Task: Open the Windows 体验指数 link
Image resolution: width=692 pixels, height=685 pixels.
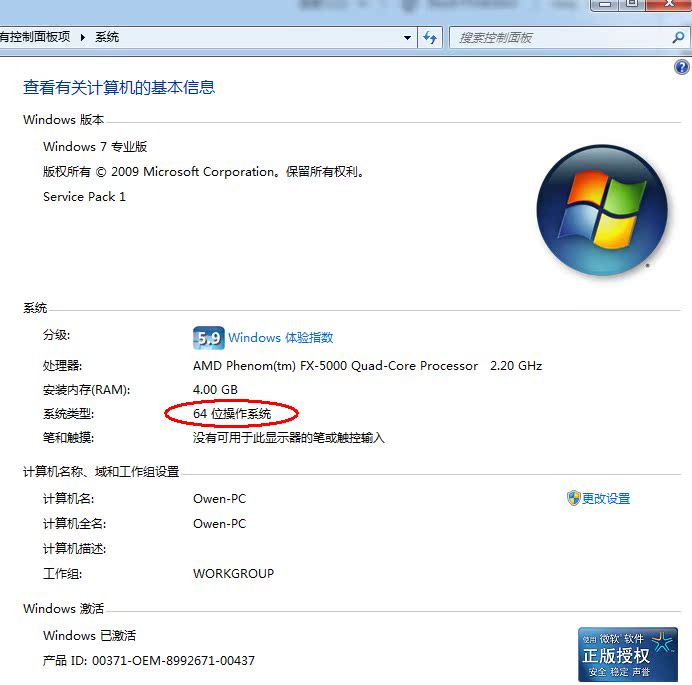Action: tap(281, 338)
